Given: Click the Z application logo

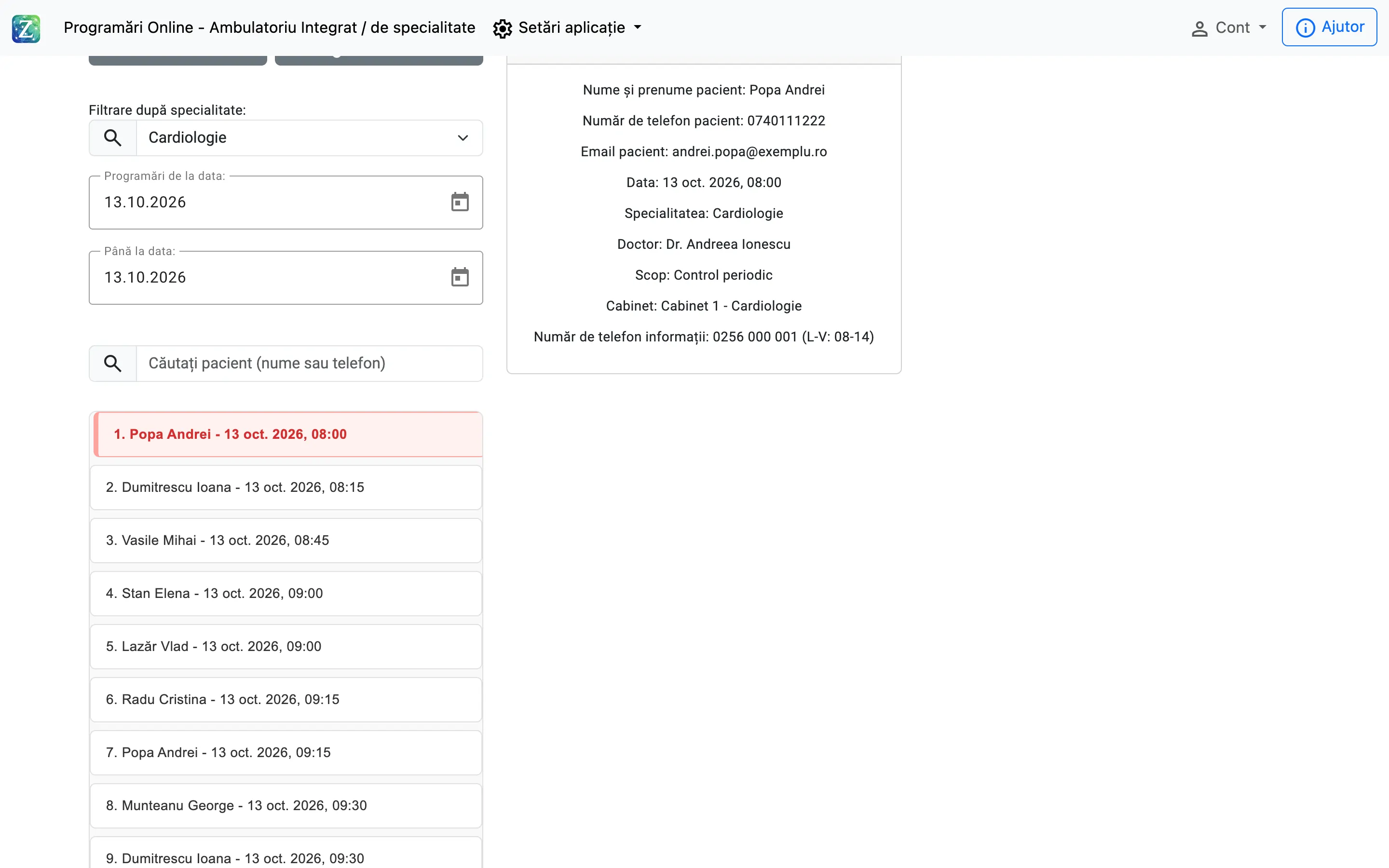Looking at the screenshot, I should 26,28.
